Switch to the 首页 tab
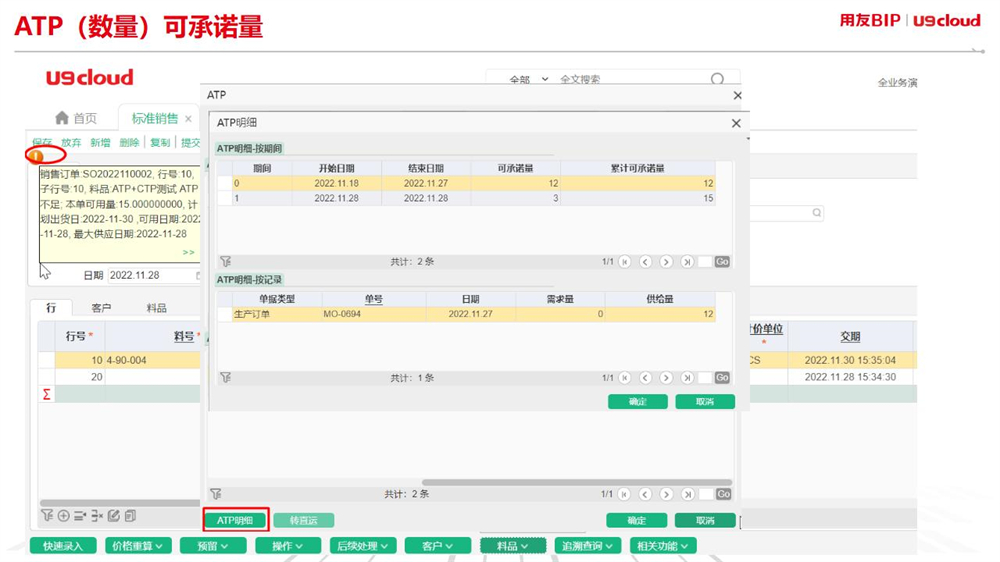This screenshot has width=1000, height=562. click(76, 118)
